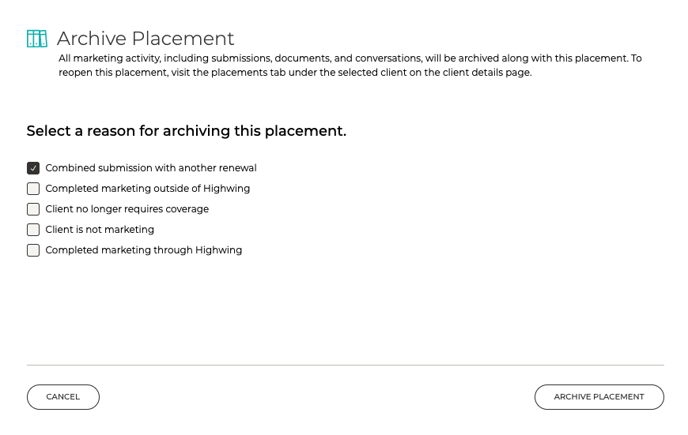The image size is (688, 435).
Task: Click the Client is not marketing label text
Action: [x=100, y=230]
